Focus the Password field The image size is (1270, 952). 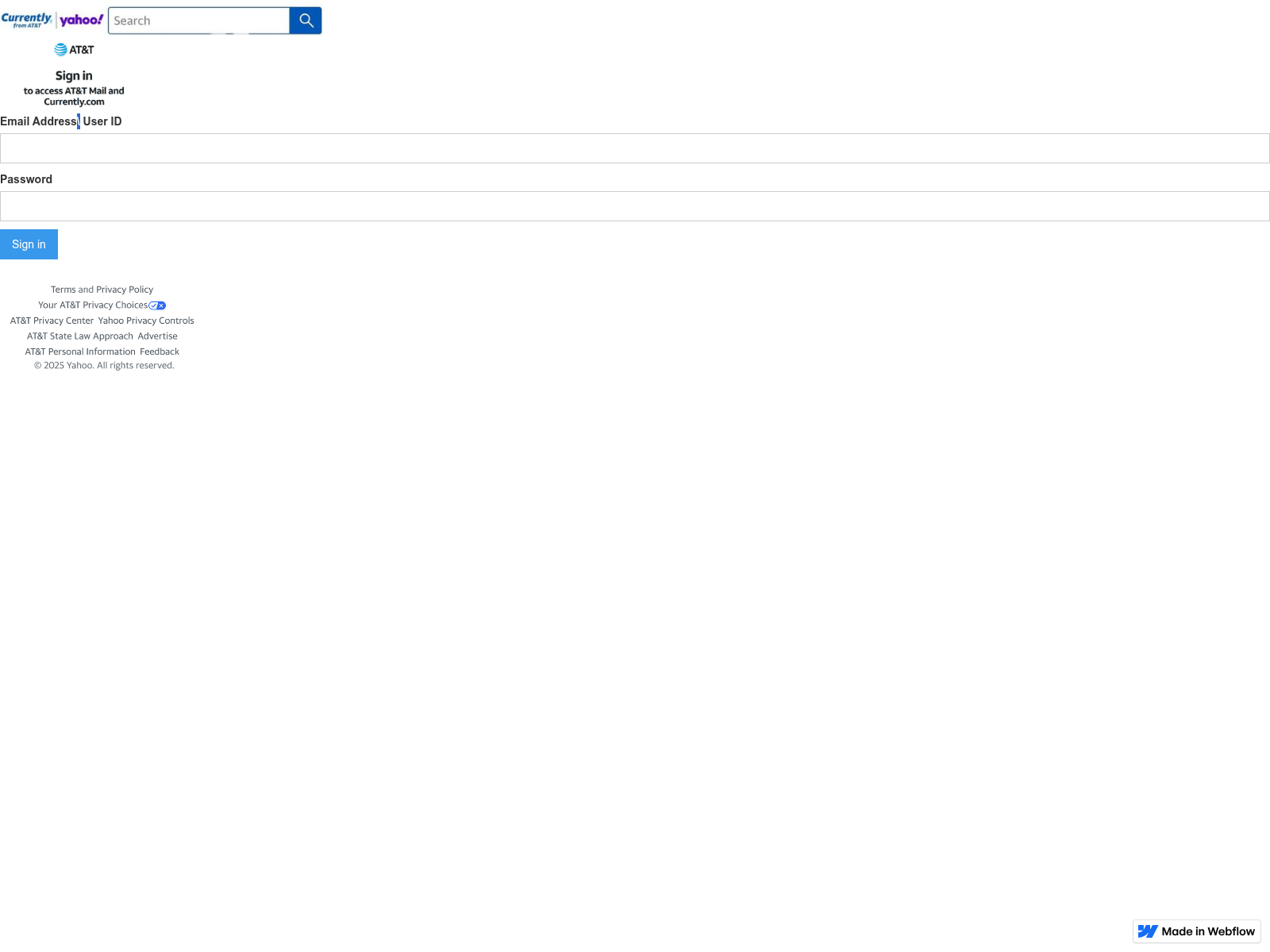[635, 206]
